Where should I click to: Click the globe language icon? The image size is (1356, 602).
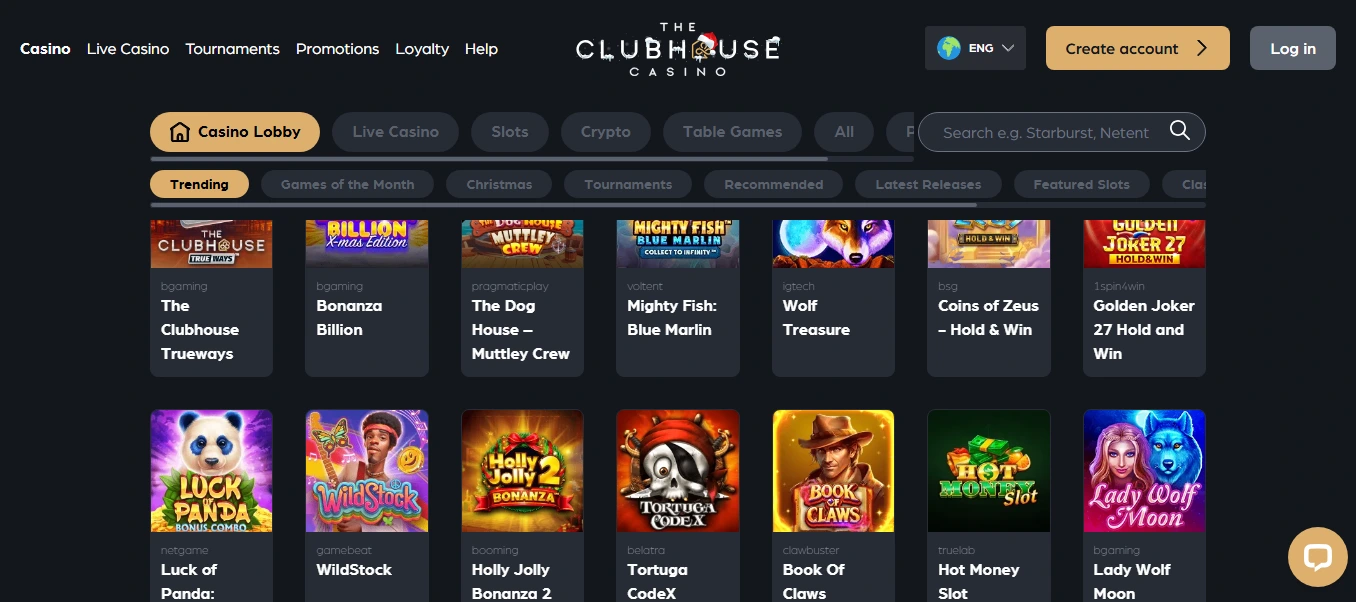(x=949, y=48)
